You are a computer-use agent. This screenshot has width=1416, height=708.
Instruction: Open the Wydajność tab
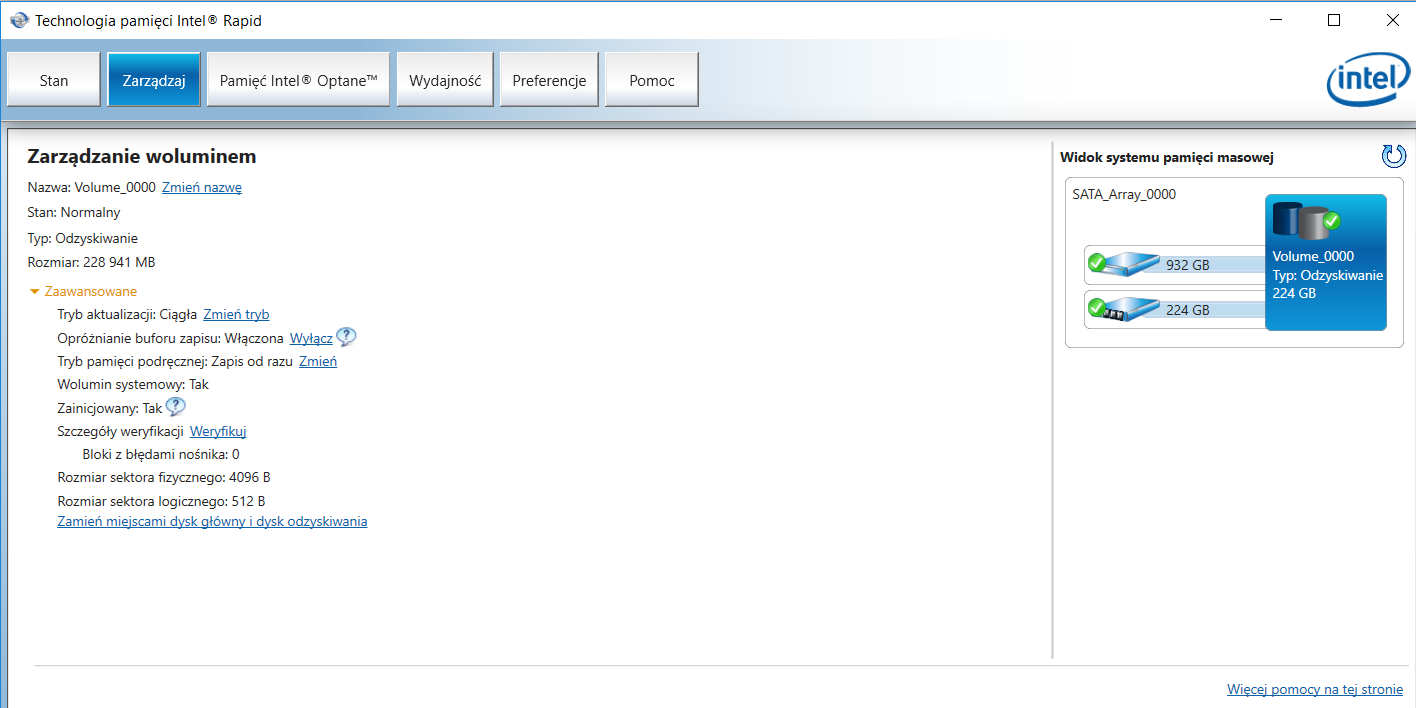click(445, 80)
